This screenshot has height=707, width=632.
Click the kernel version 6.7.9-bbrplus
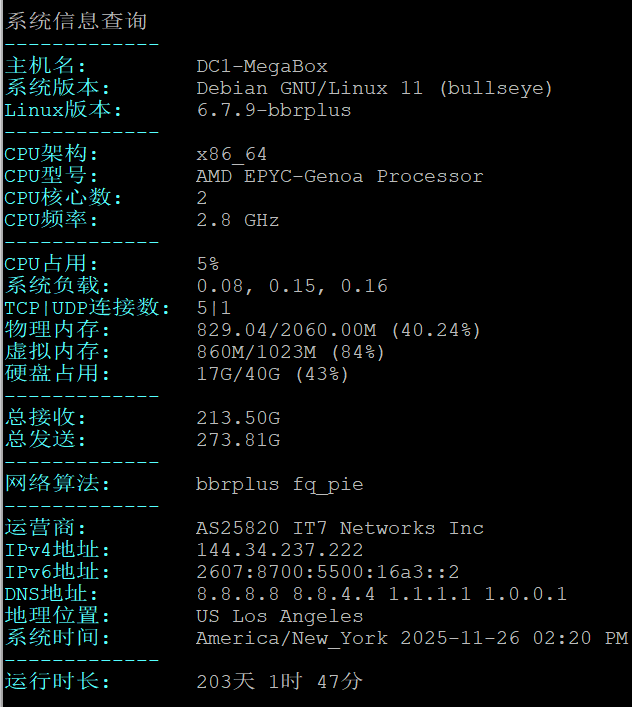coord(273,110)
